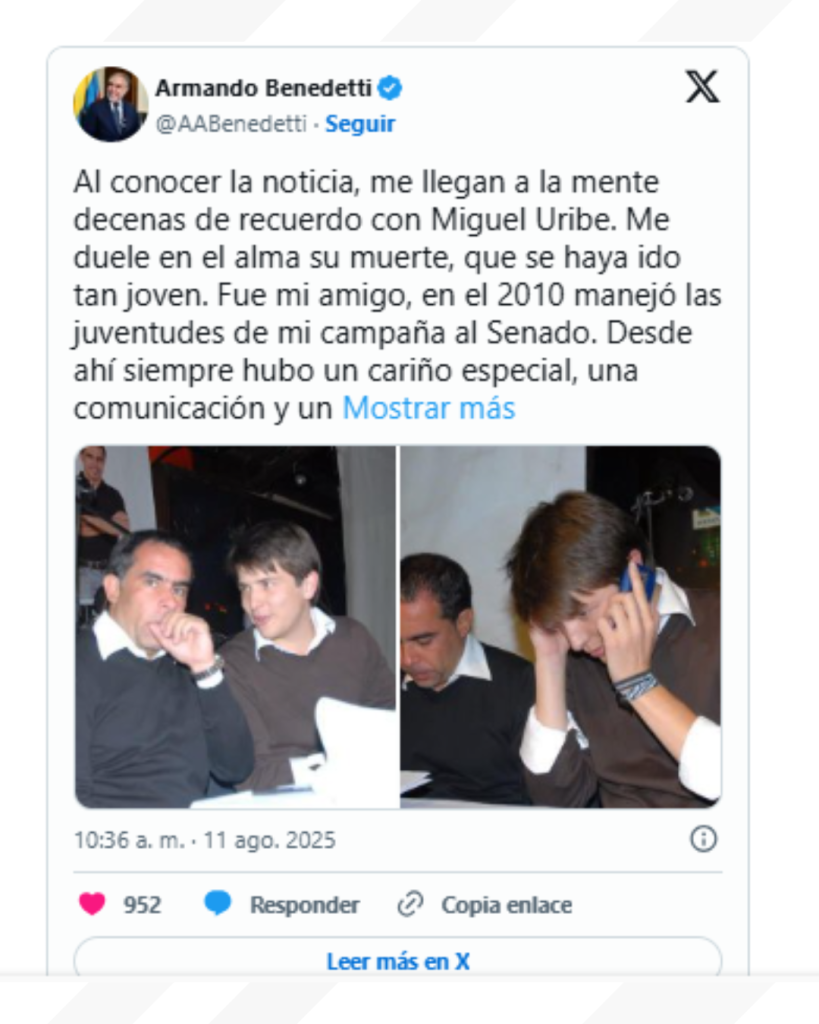The image size is (819, 1024).
Task: Like the tweet with the heart icon
Action: (92, 904)
